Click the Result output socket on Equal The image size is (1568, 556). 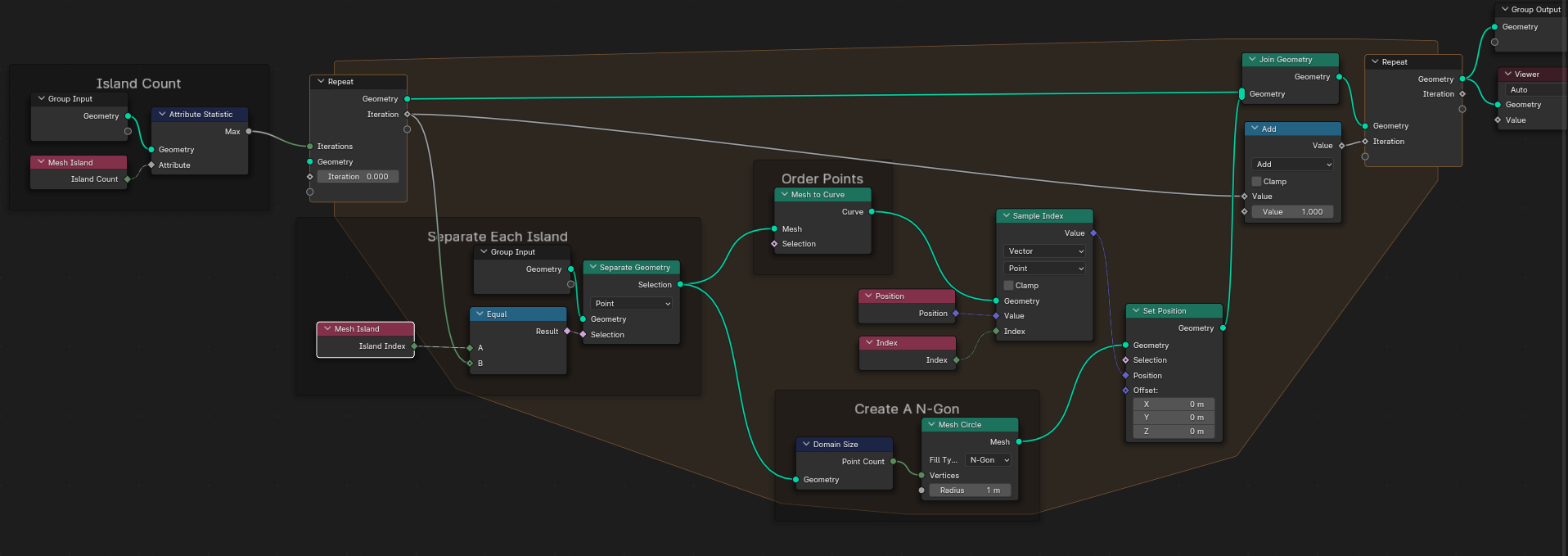(x=567, y=331)
